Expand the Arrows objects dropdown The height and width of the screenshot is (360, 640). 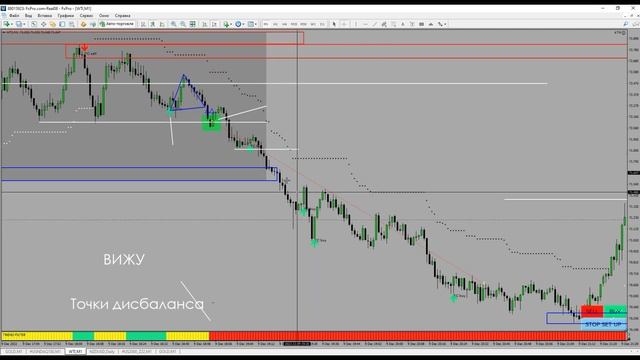tap(445, 24)
